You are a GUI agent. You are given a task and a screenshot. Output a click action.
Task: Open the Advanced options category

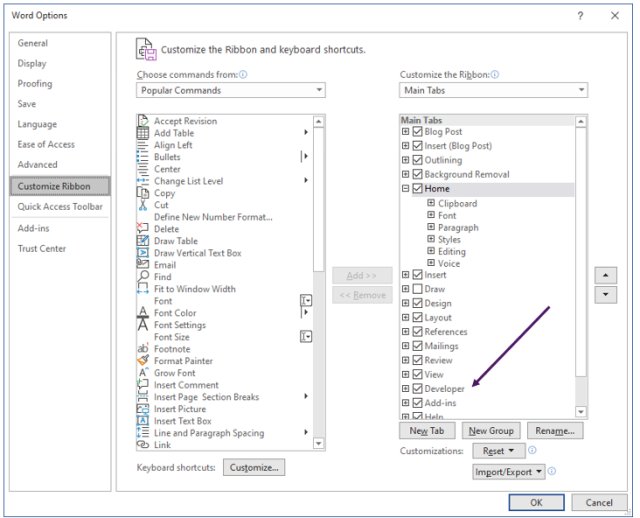tap(38, 165)
